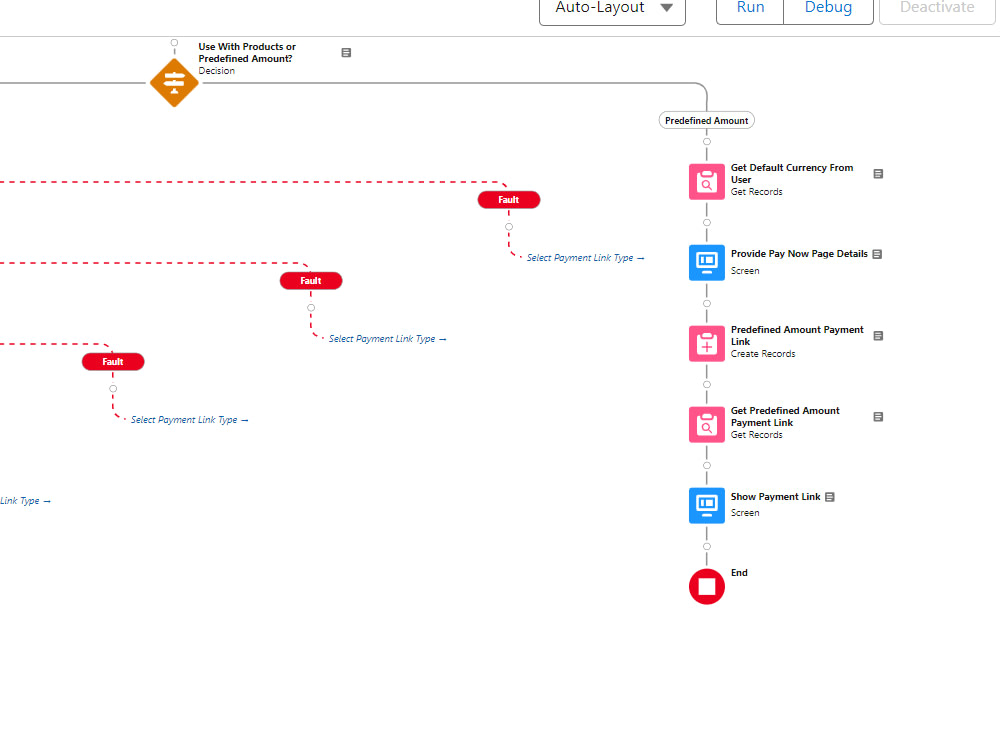Click the red End element icon
This screenshot has height=750, width=1000.
(x=707, y=587)
